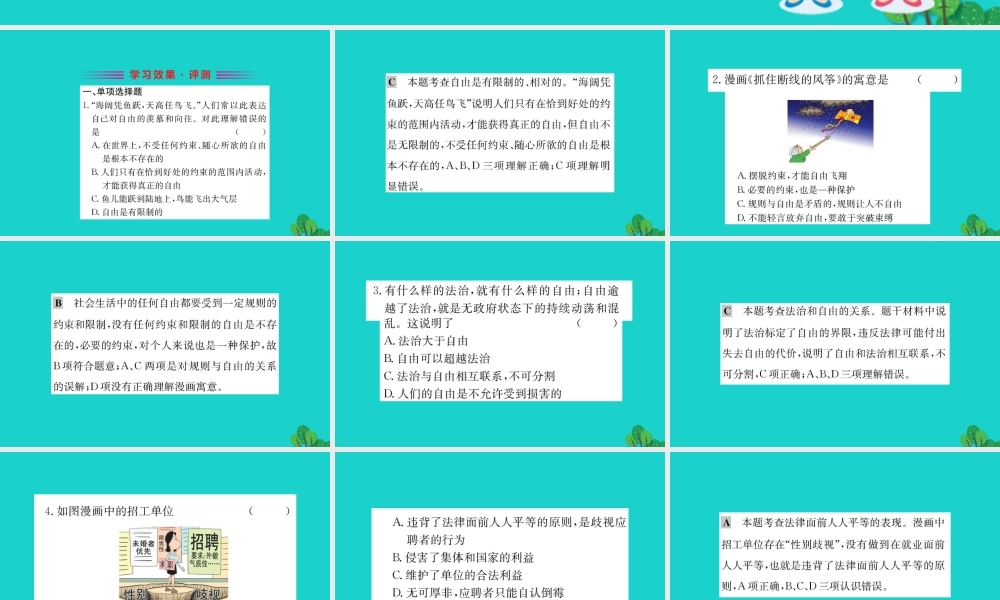Click the heading text 一、单项选择题
Viewport: 1000px width, 600px height.
tap(113, 92)
